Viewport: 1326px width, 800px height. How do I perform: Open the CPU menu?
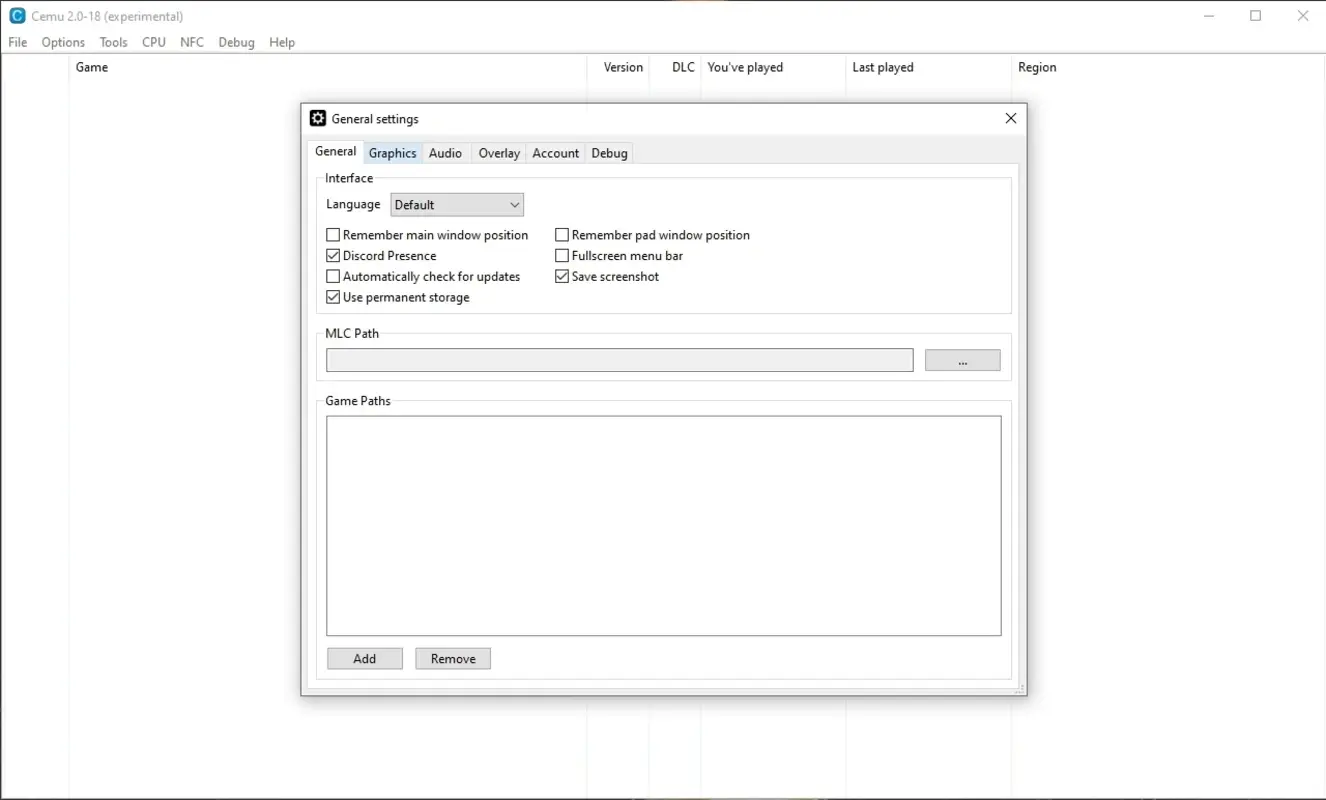tap(153, 42)
